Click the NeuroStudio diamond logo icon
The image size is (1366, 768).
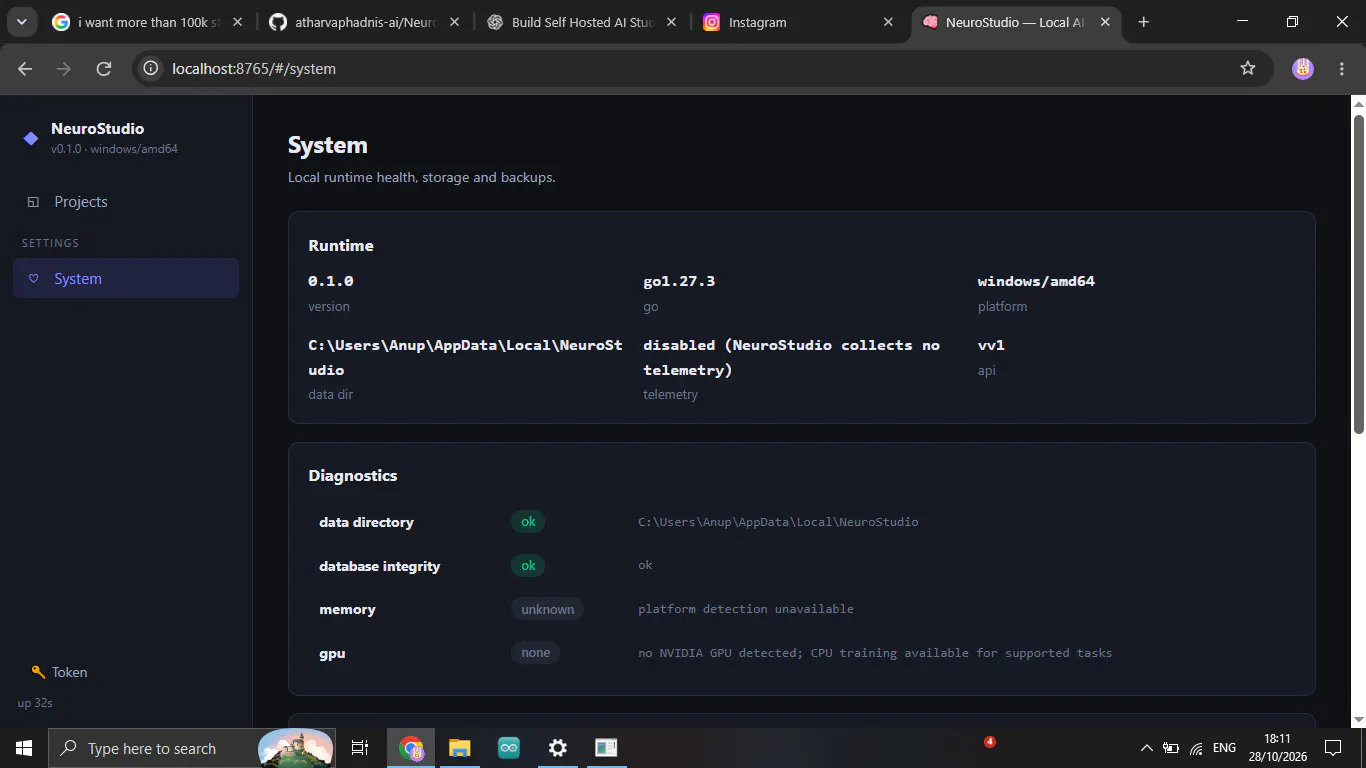(x=30, y=139)
